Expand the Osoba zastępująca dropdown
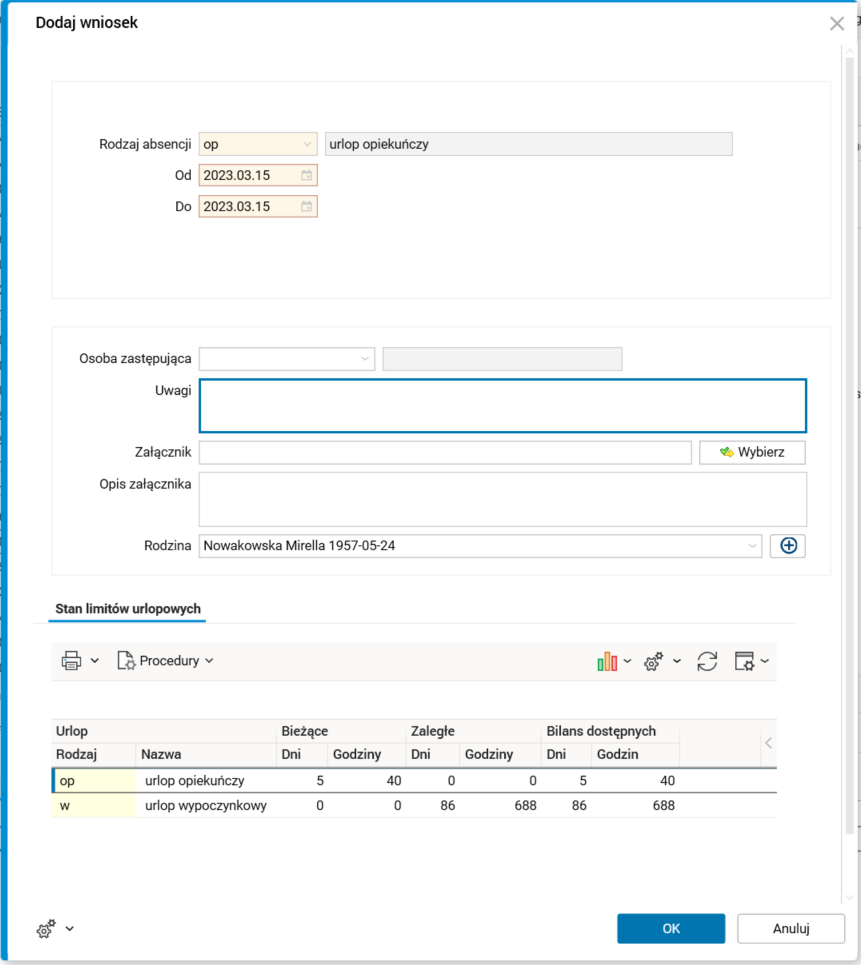The height and width of the screenshot is (965, 861). tap(365, 359)
